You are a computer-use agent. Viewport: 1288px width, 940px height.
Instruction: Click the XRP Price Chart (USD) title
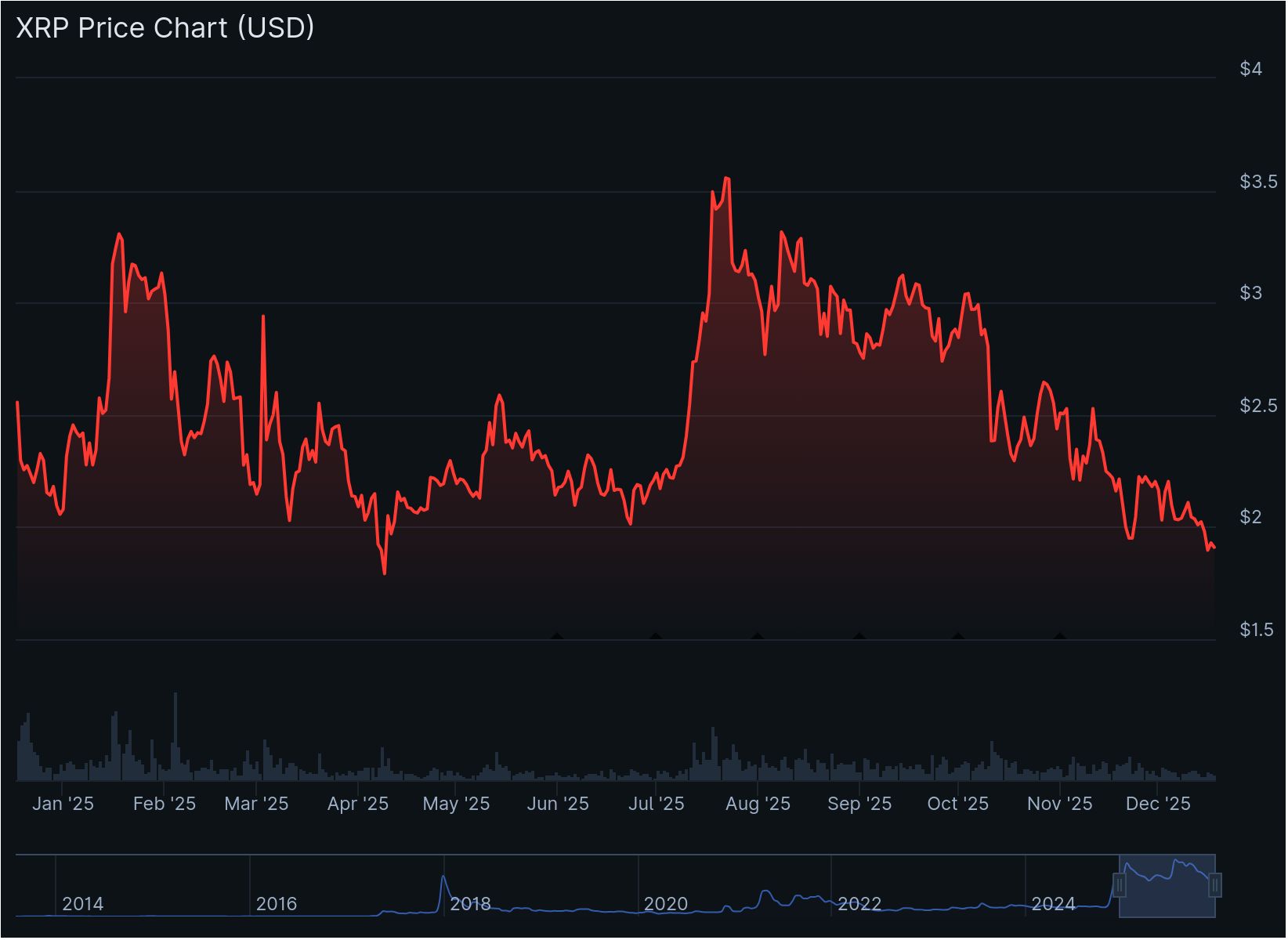[165, 27]
